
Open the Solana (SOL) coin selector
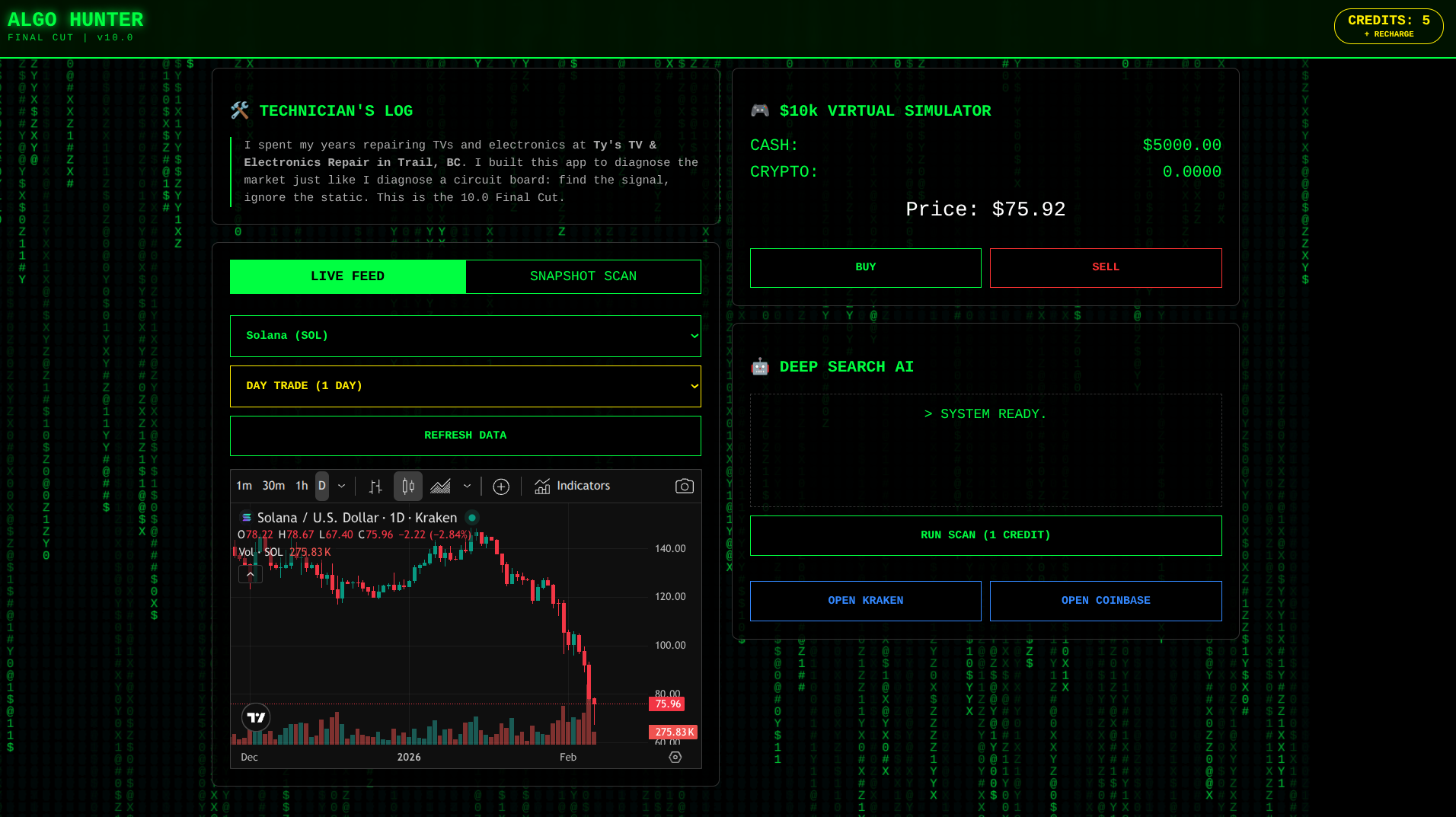coord(465,336)
